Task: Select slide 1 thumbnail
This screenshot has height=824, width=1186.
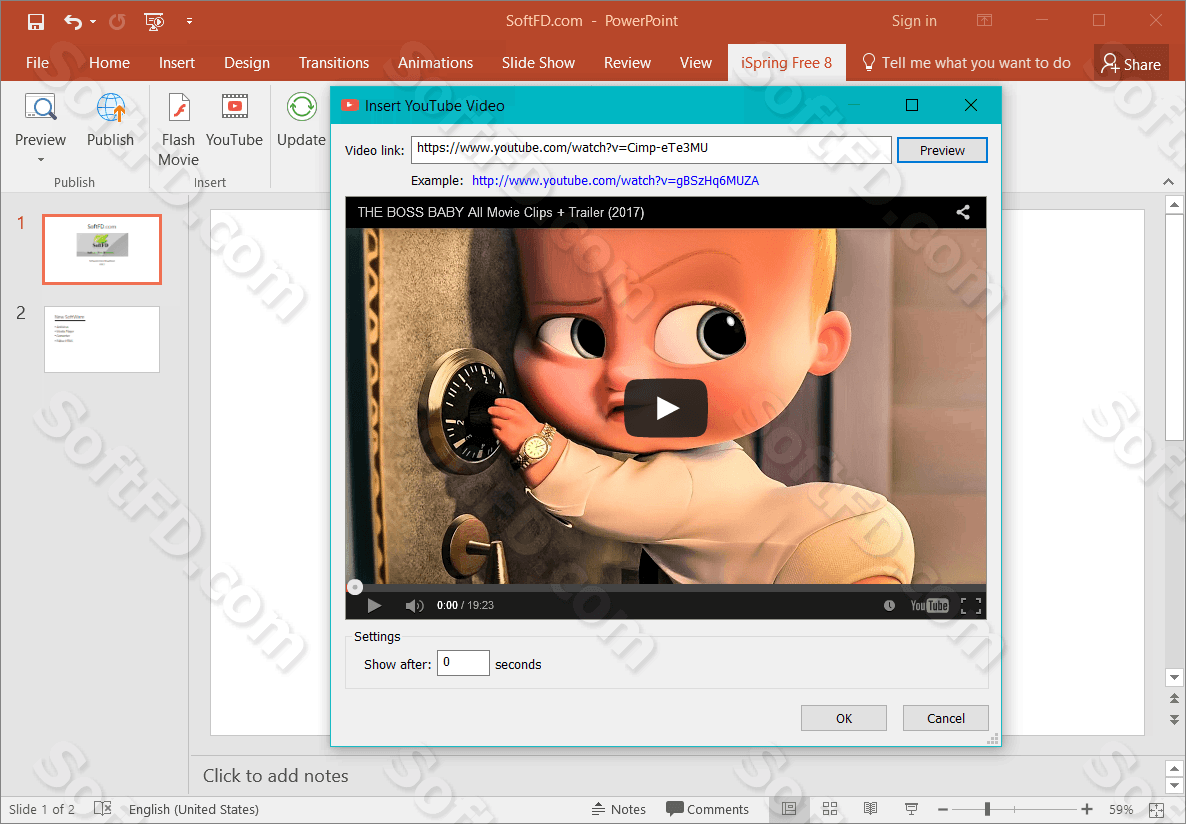Action: click(102, 249)
